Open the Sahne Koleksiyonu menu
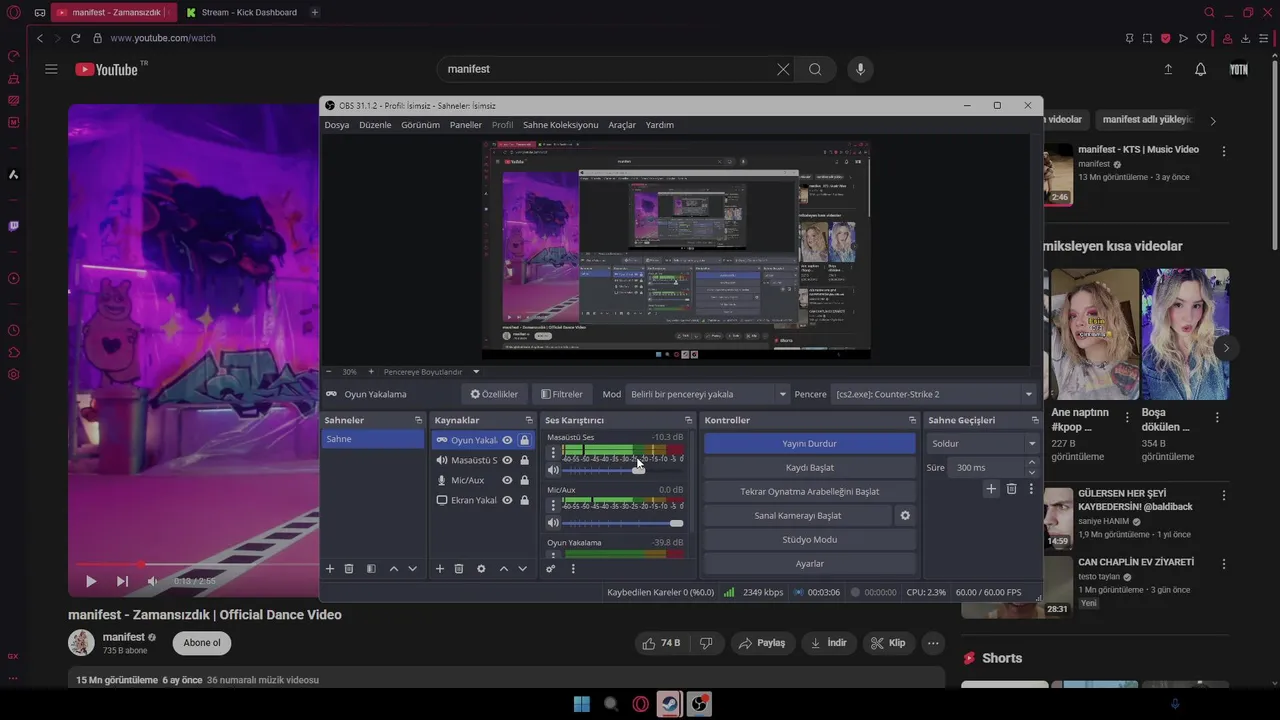Image resolution: width=1280 pixels, height=720 pixels. (x=560, y=125)
